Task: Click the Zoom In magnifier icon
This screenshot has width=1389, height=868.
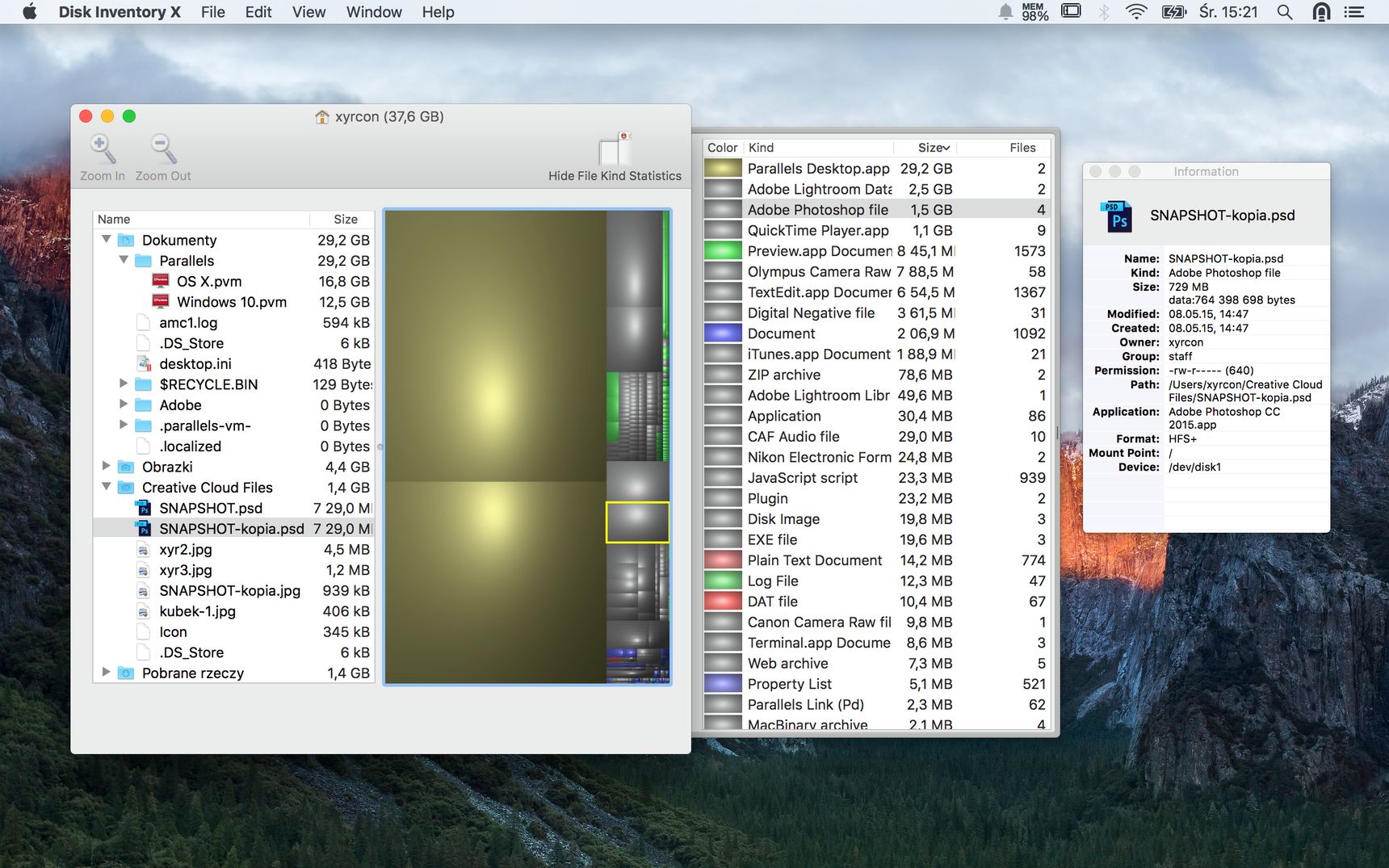Action: (x=103, y=149)
